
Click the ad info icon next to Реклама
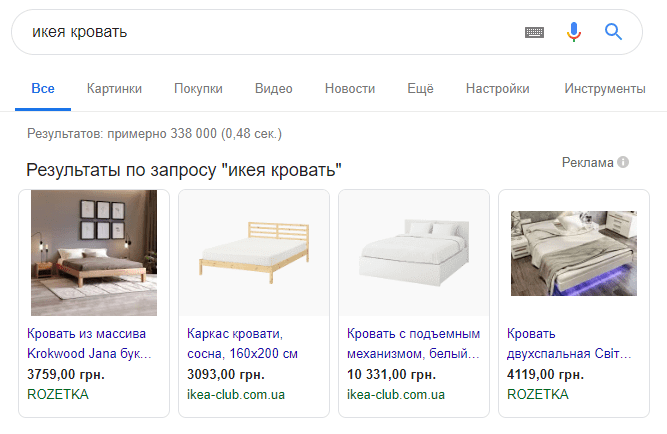pyautogui.click(x=623, y=162)
